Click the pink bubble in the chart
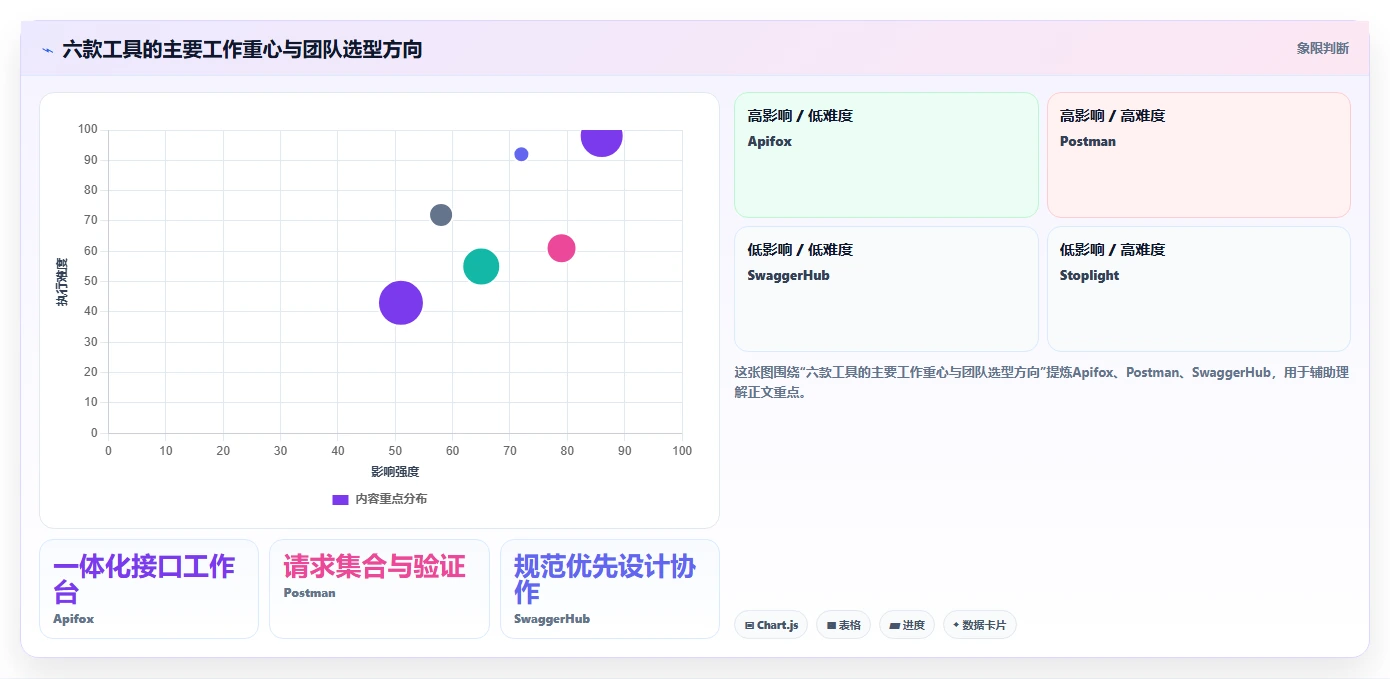The width and height of the screenshot is (1390, 679). (561, 248)
